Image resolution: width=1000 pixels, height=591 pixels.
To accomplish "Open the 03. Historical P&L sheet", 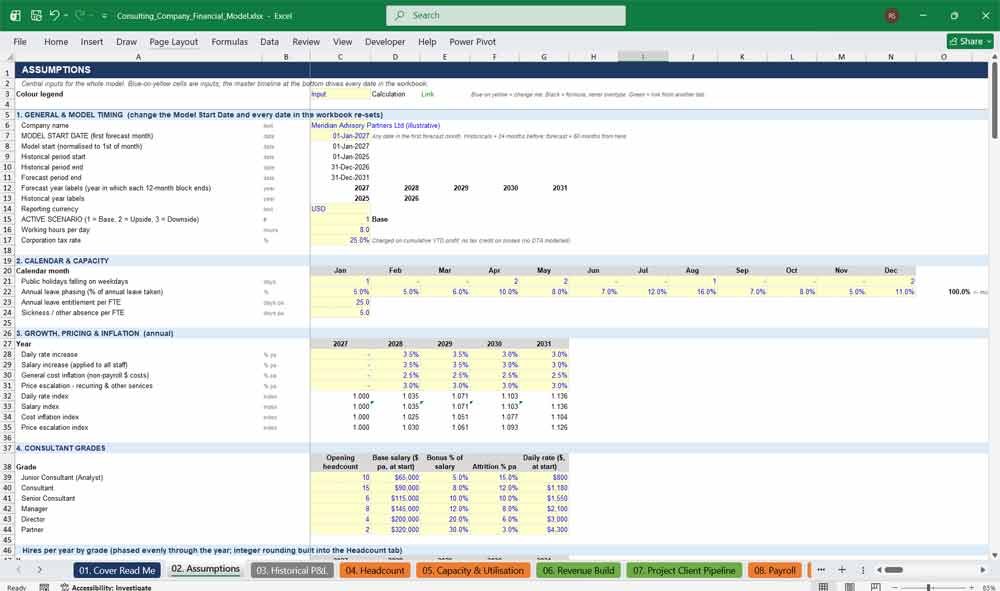I will coord(291,571).
